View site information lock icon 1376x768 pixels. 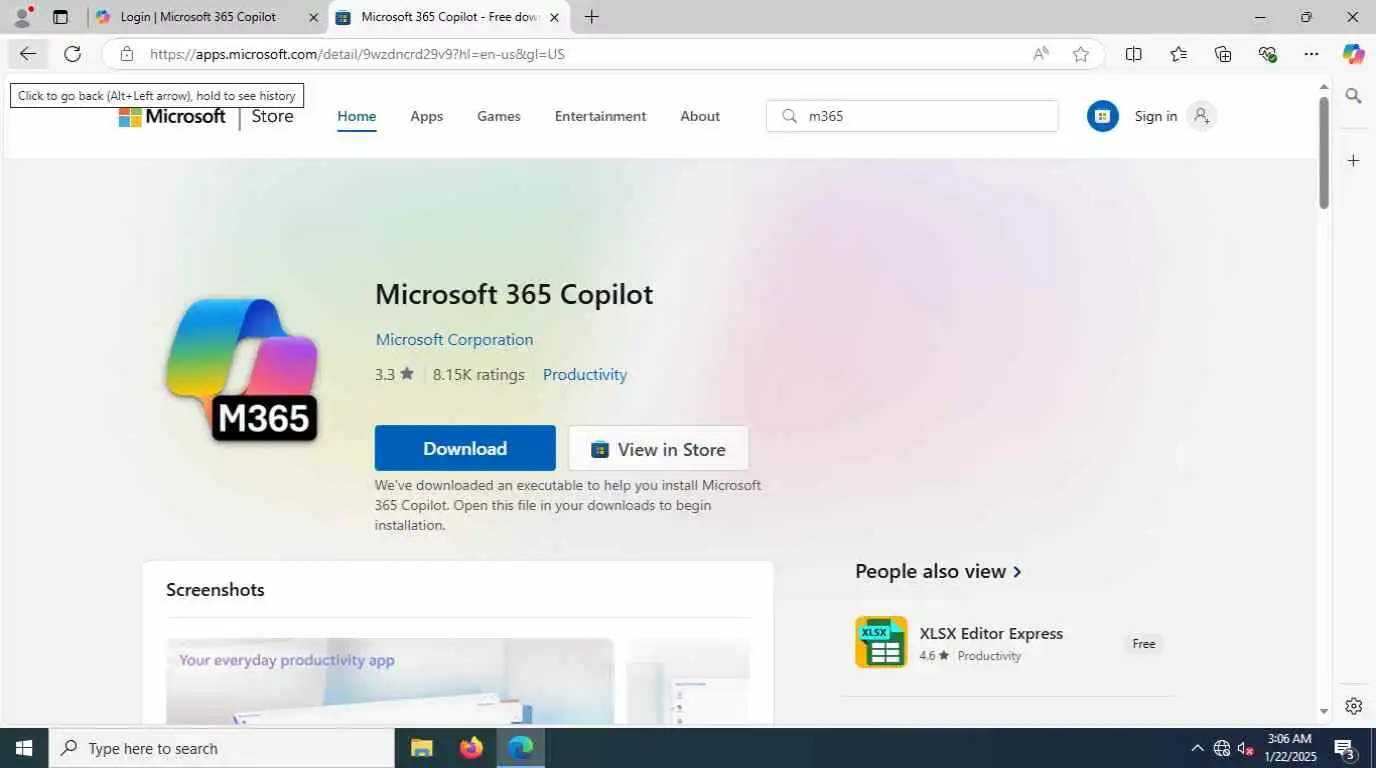(126, 54)
